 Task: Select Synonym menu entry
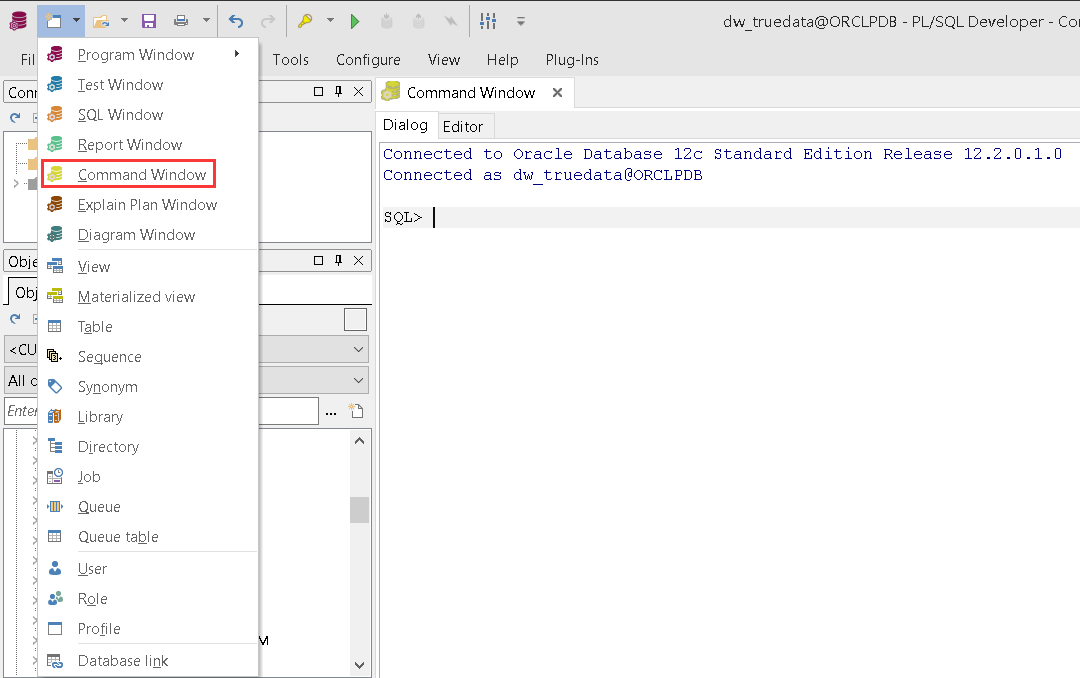(x=148, y=387)
